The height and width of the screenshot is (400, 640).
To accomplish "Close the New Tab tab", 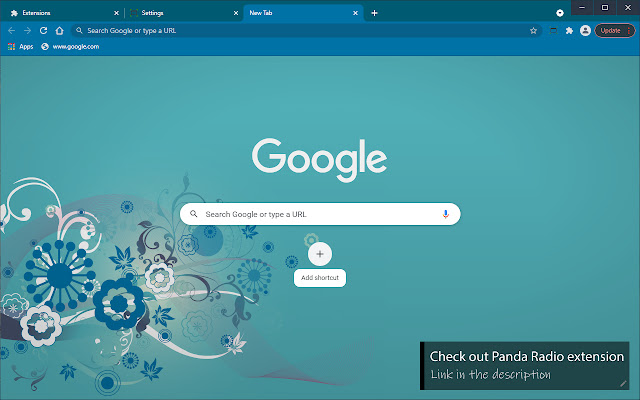I will coord(356,13).
